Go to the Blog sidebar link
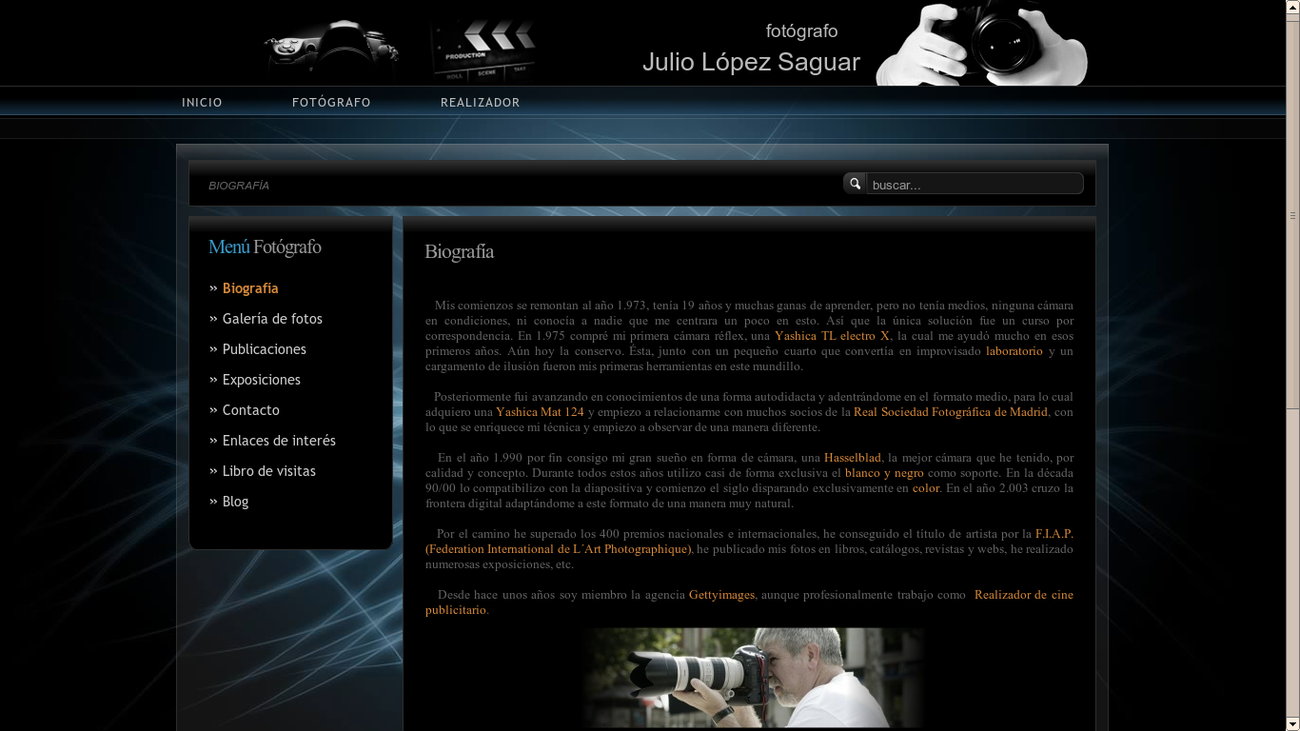 tap(235, 502)
